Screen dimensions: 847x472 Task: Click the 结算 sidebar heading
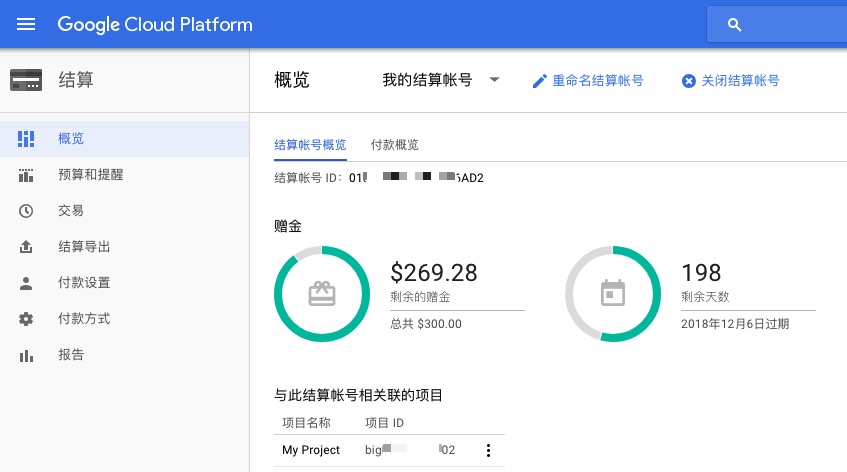pyautogui.click(x=76, y=80)
